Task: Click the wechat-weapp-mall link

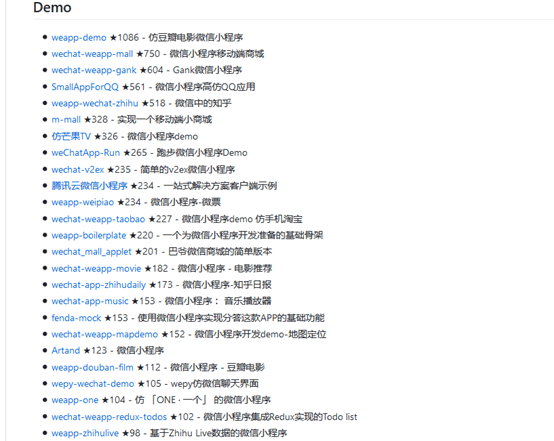Action: point(92,54)
